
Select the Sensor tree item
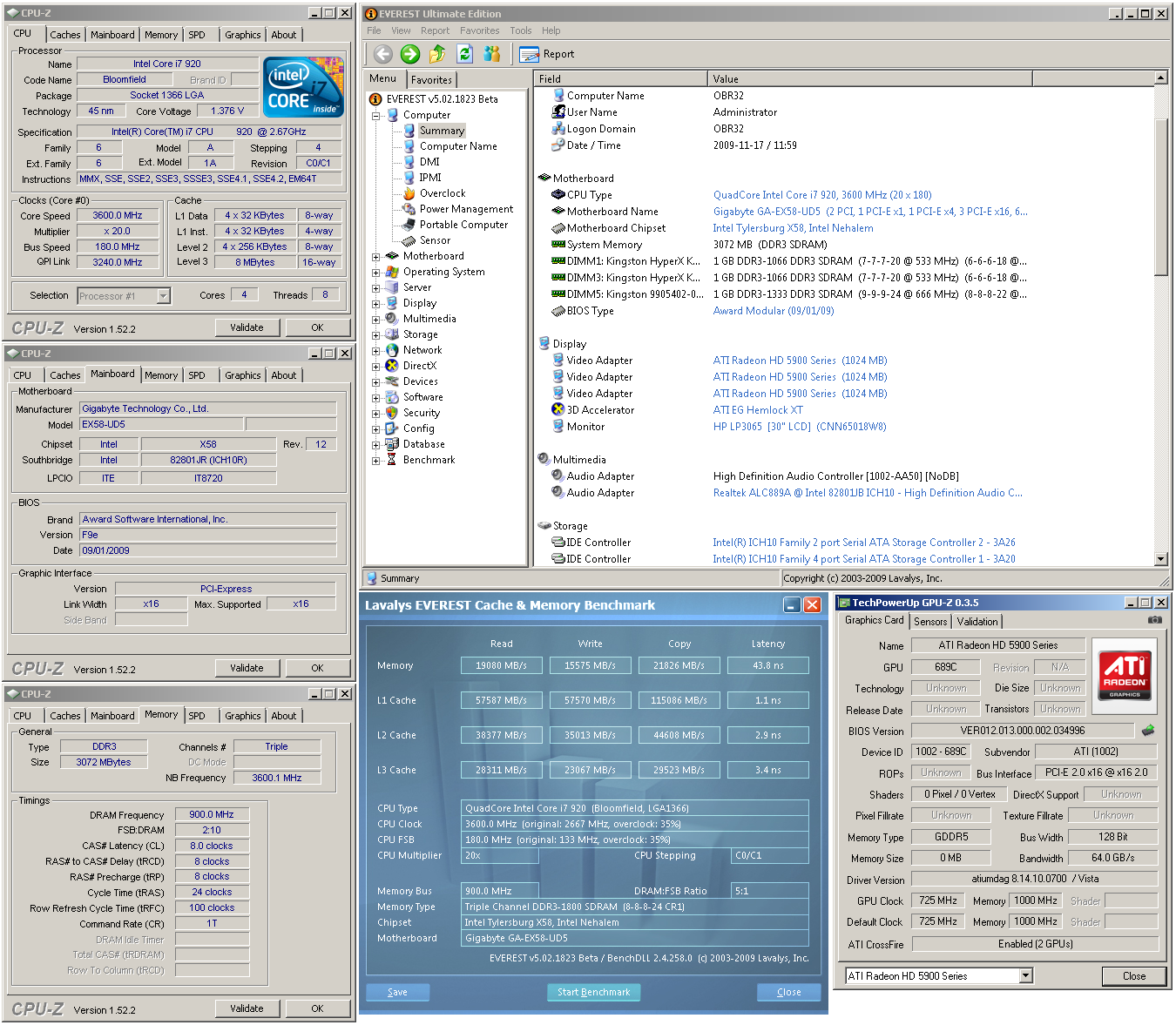(x=435, y=240)
